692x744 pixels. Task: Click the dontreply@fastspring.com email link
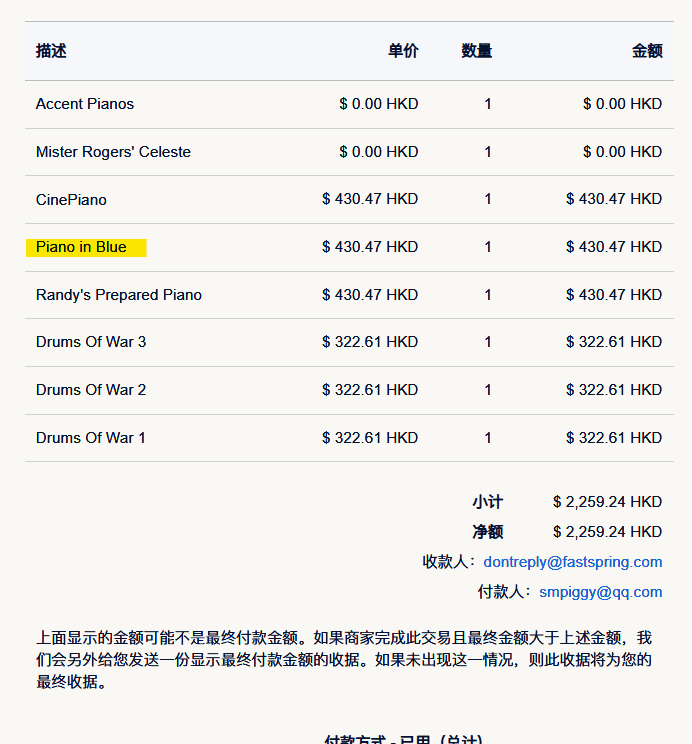tap(572, 562)
